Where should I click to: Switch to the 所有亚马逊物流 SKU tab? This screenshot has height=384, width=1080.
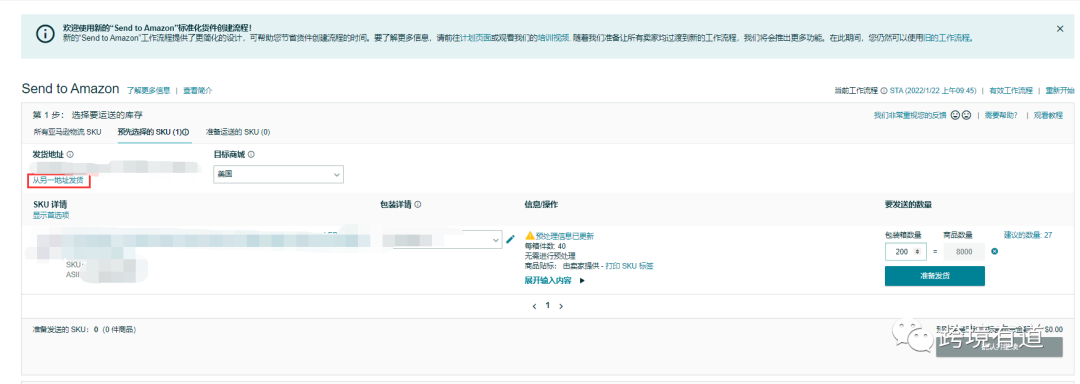68,131
